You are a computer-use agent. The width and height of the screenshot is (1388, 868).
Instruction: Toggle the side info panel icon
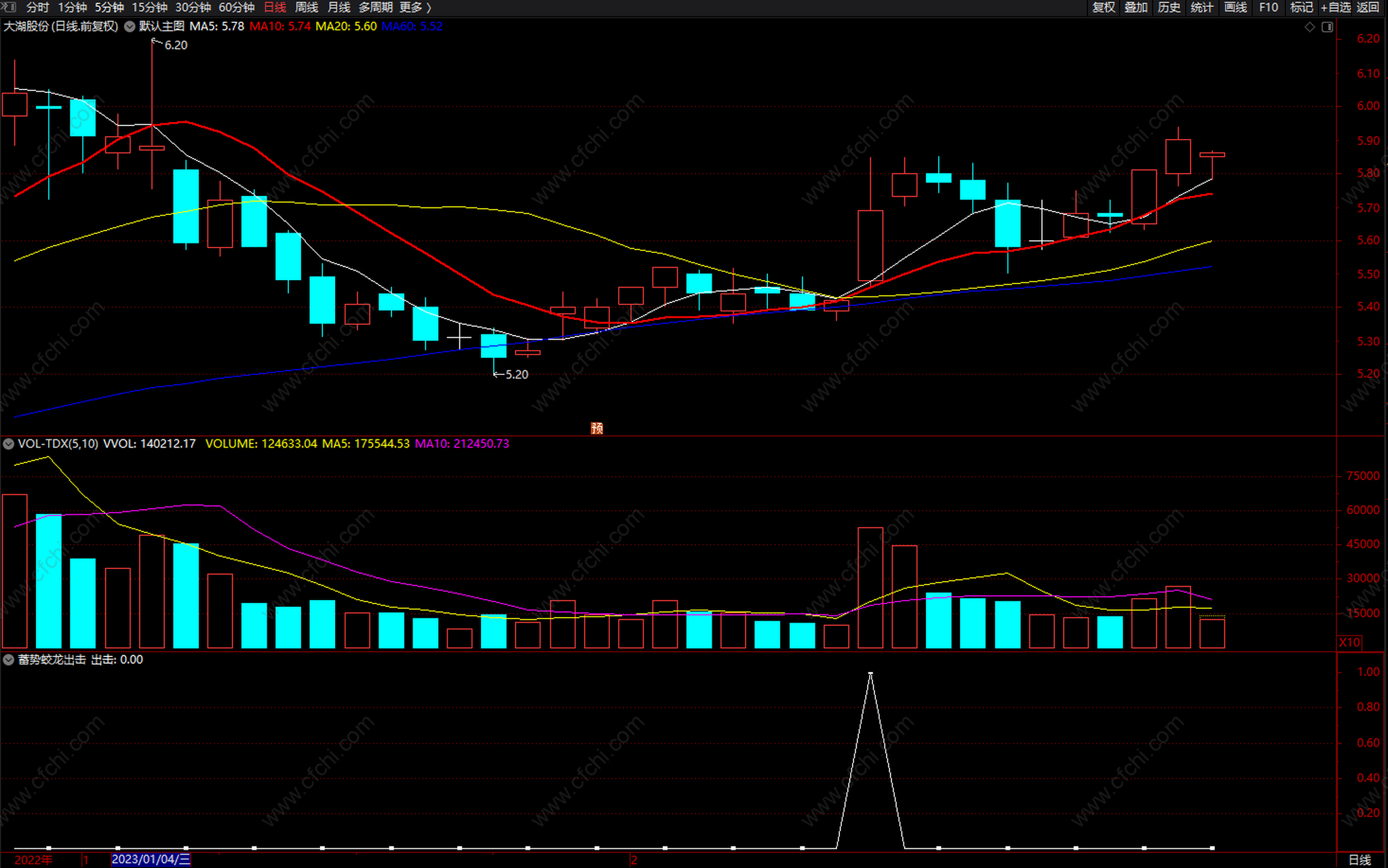point(1328,27)
